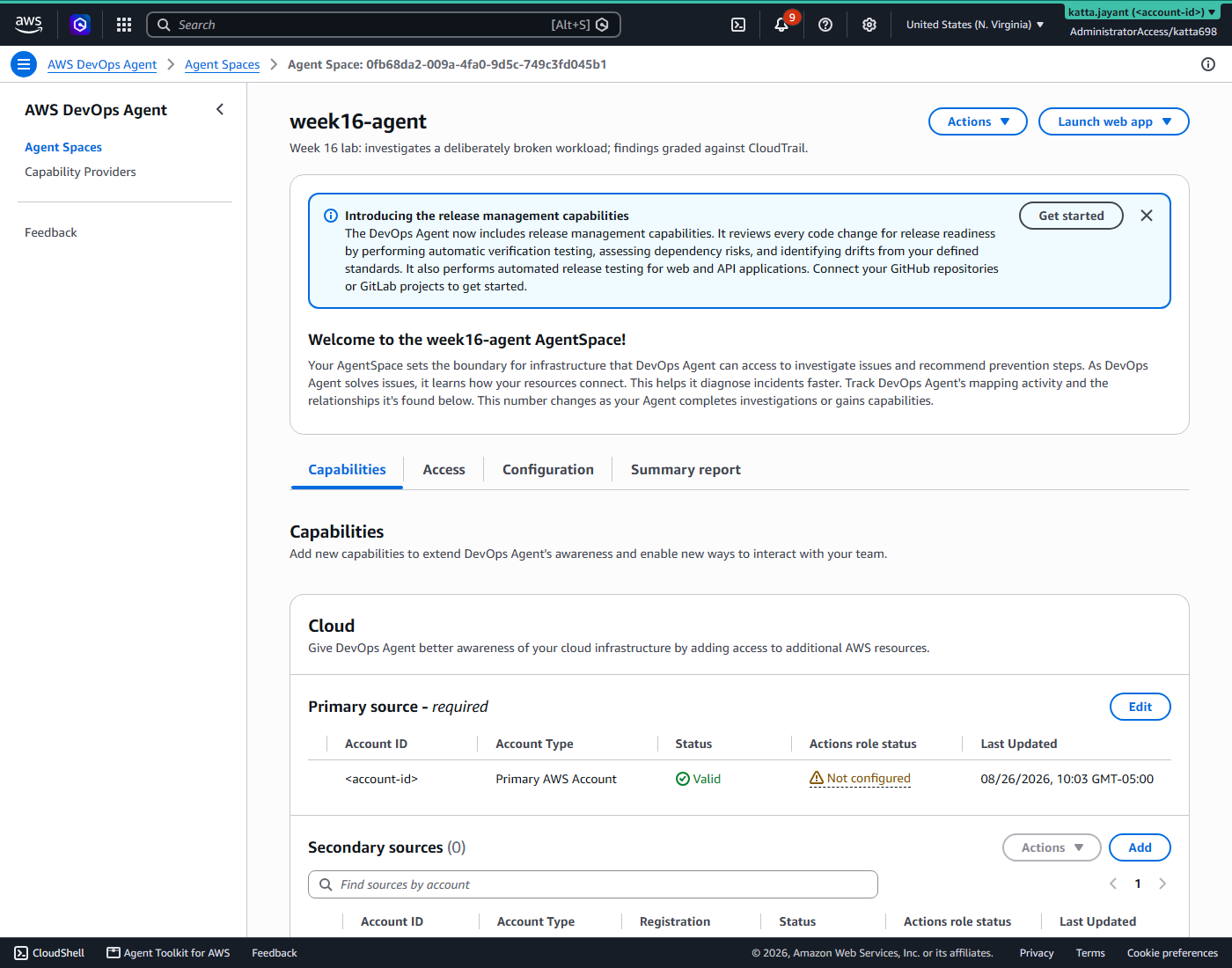The image size is (1232, 968).
Task: Click the AdministratorAccess/katta698 role text
Action: 1143,32
